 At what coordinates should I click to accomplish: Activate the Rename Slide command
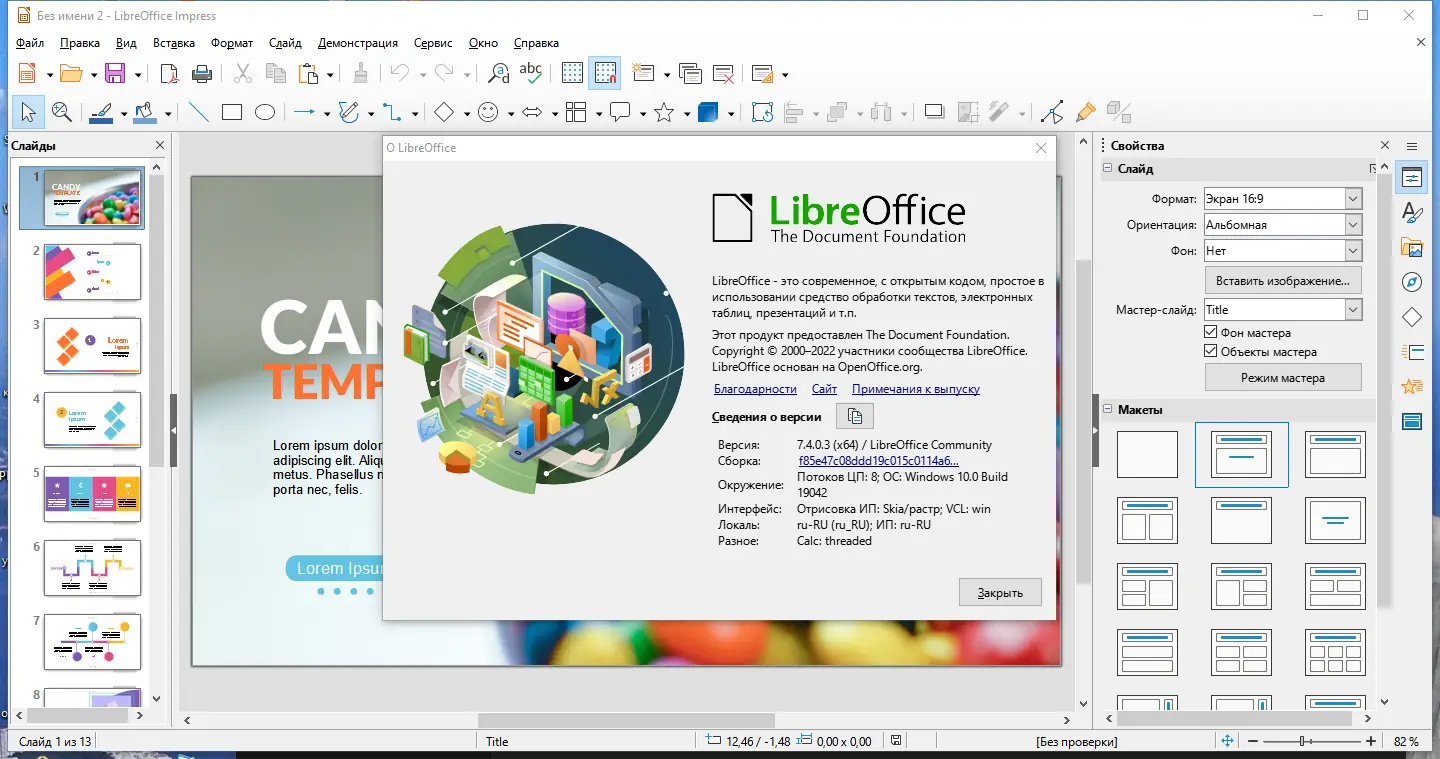[x=285, y=43]
